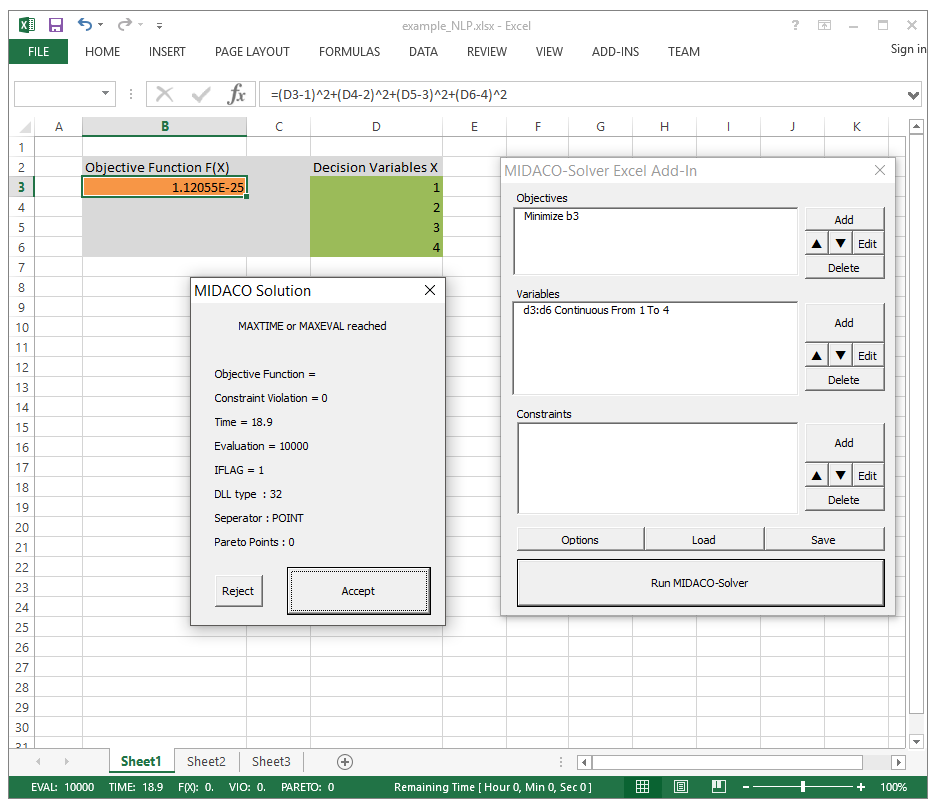Open the FILE tab
Screen dimensions: 936x810
(38, 52)
